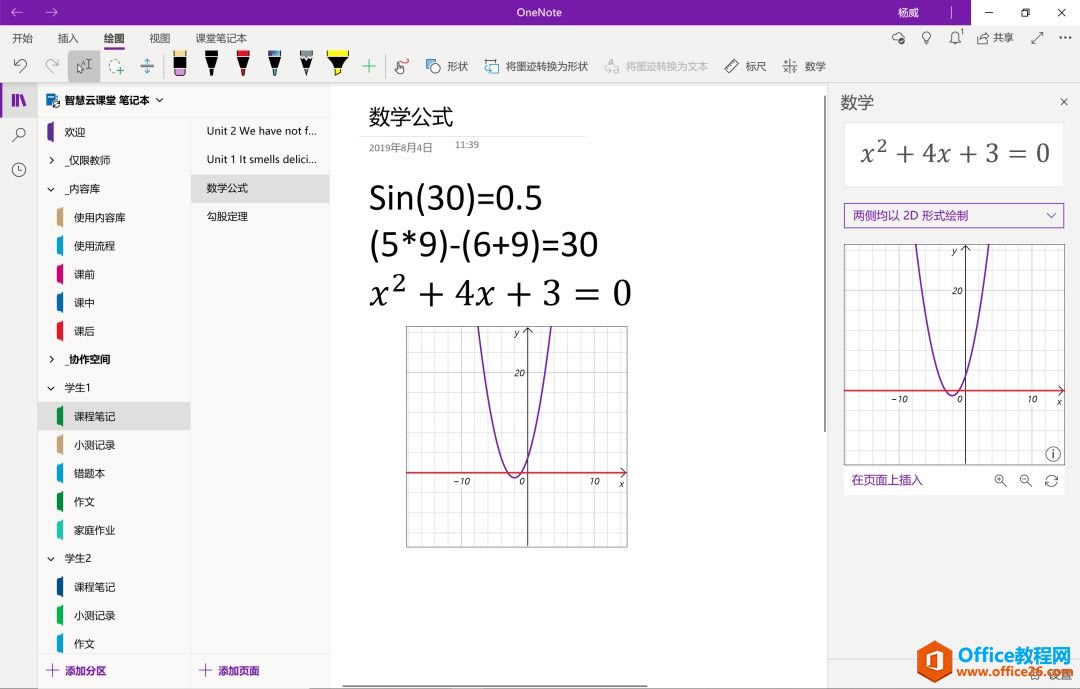The width and height of the screenshot is (1080, 689).
Task: Open the 形状 (Shapes) tool
Action: pyautogui.click(x=447, y=66)
